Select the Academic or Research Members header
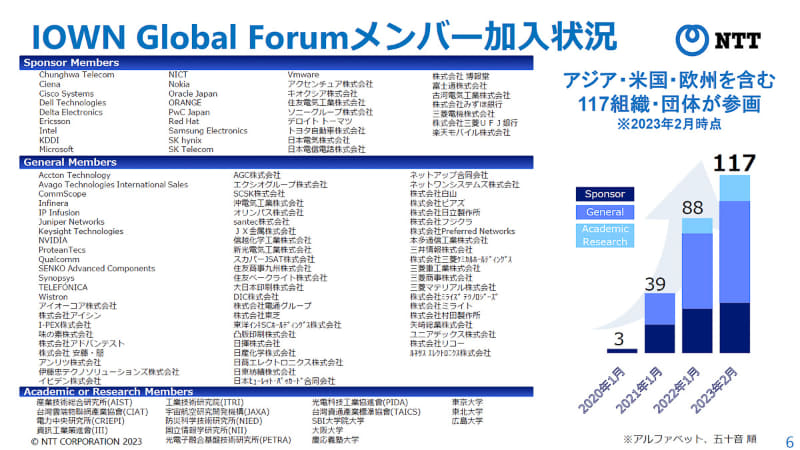Viewport: 800px width, 450px height. [276, 392]
